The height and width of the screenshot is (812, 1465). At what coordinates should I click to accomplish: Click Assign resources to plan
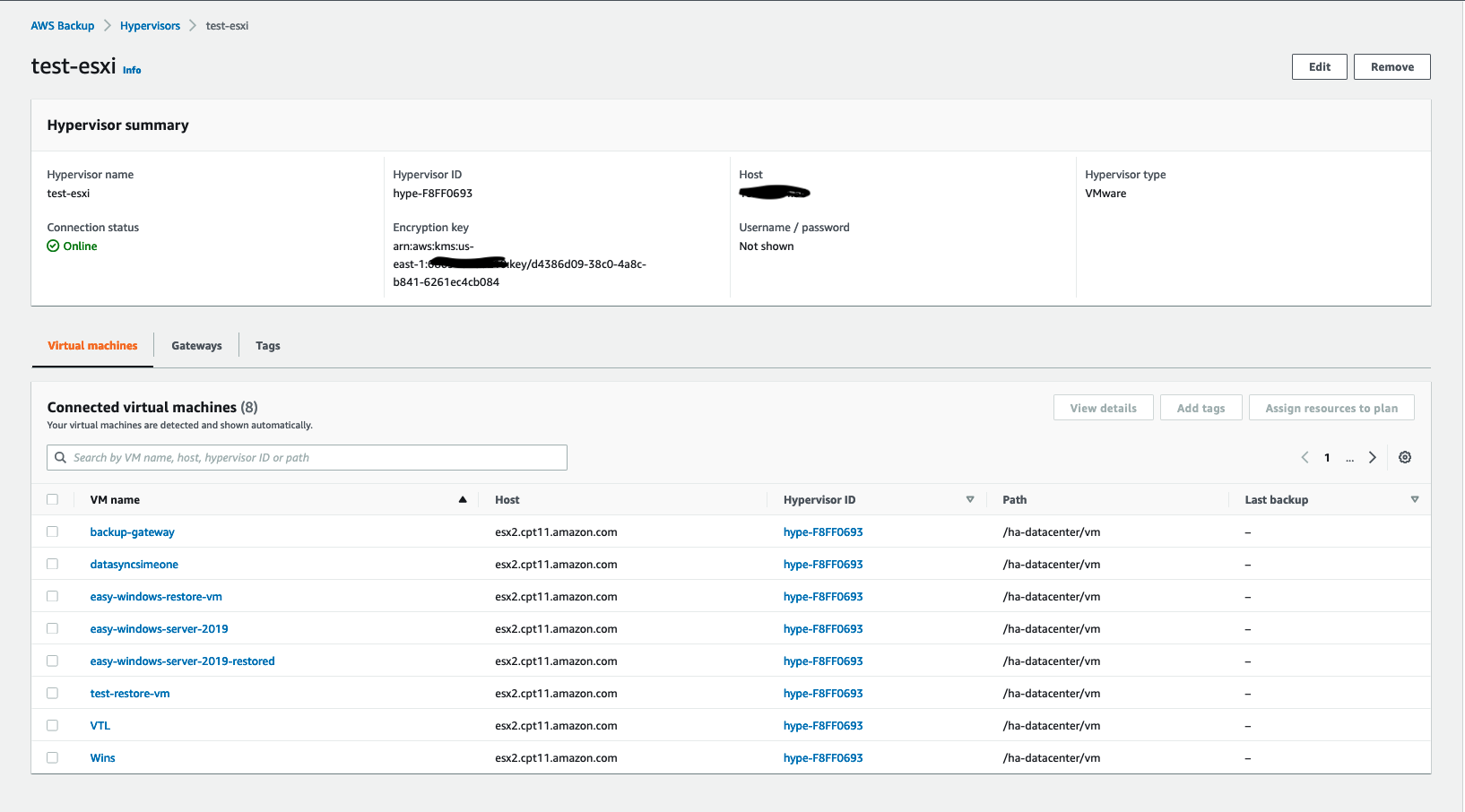(1331, 407)
